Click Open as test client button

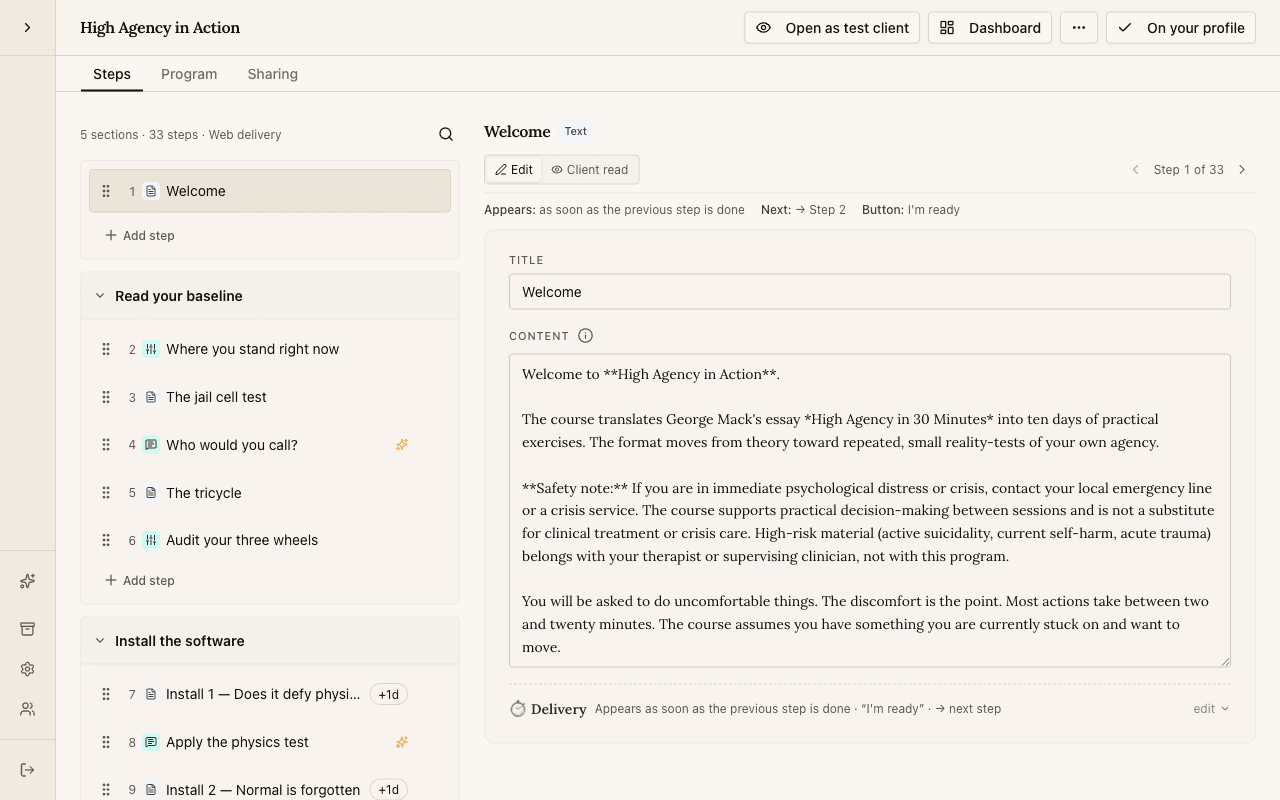coord(832,28)
